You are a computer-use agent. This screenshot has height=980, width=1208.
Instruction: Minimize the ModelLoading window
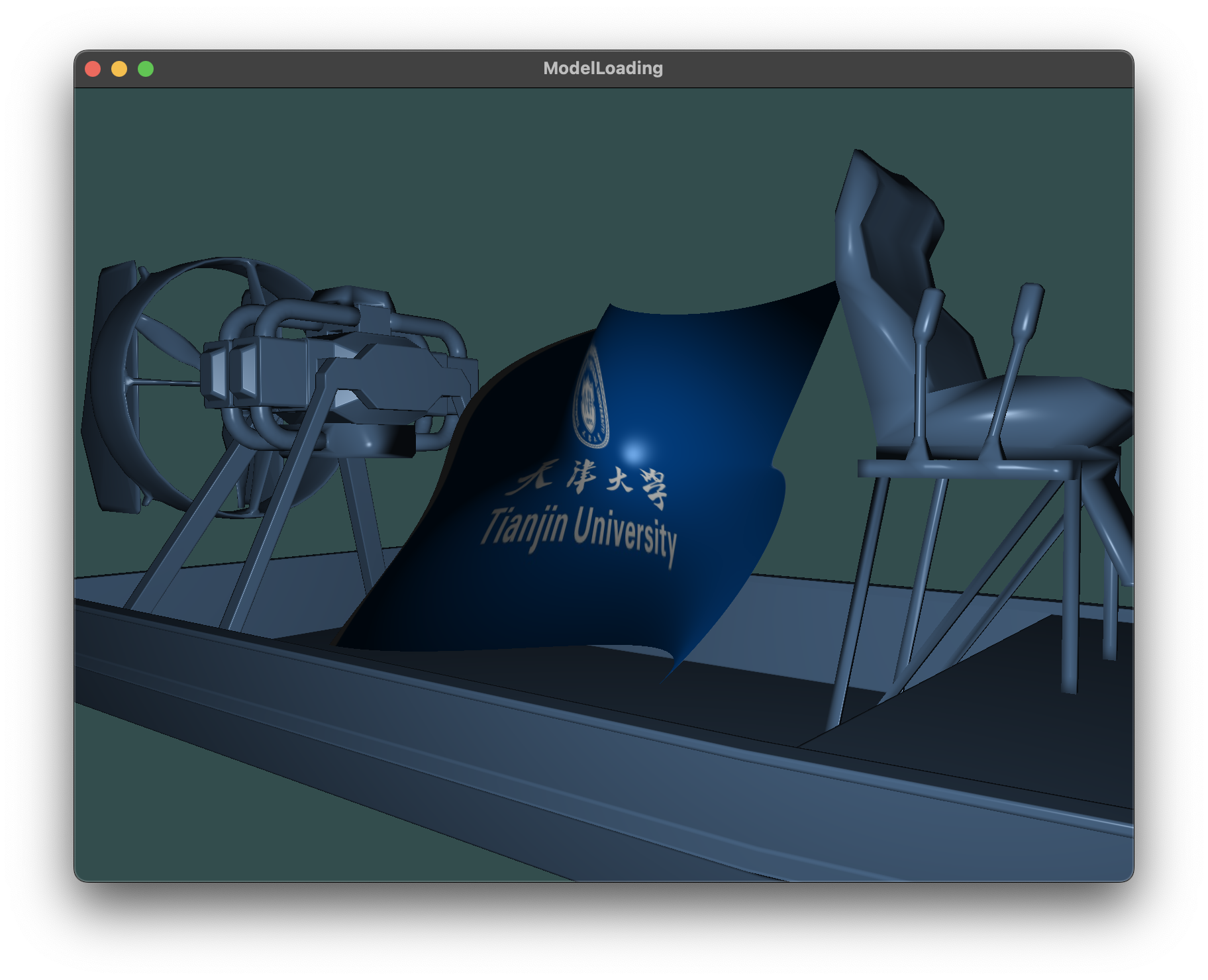[119, 69]
